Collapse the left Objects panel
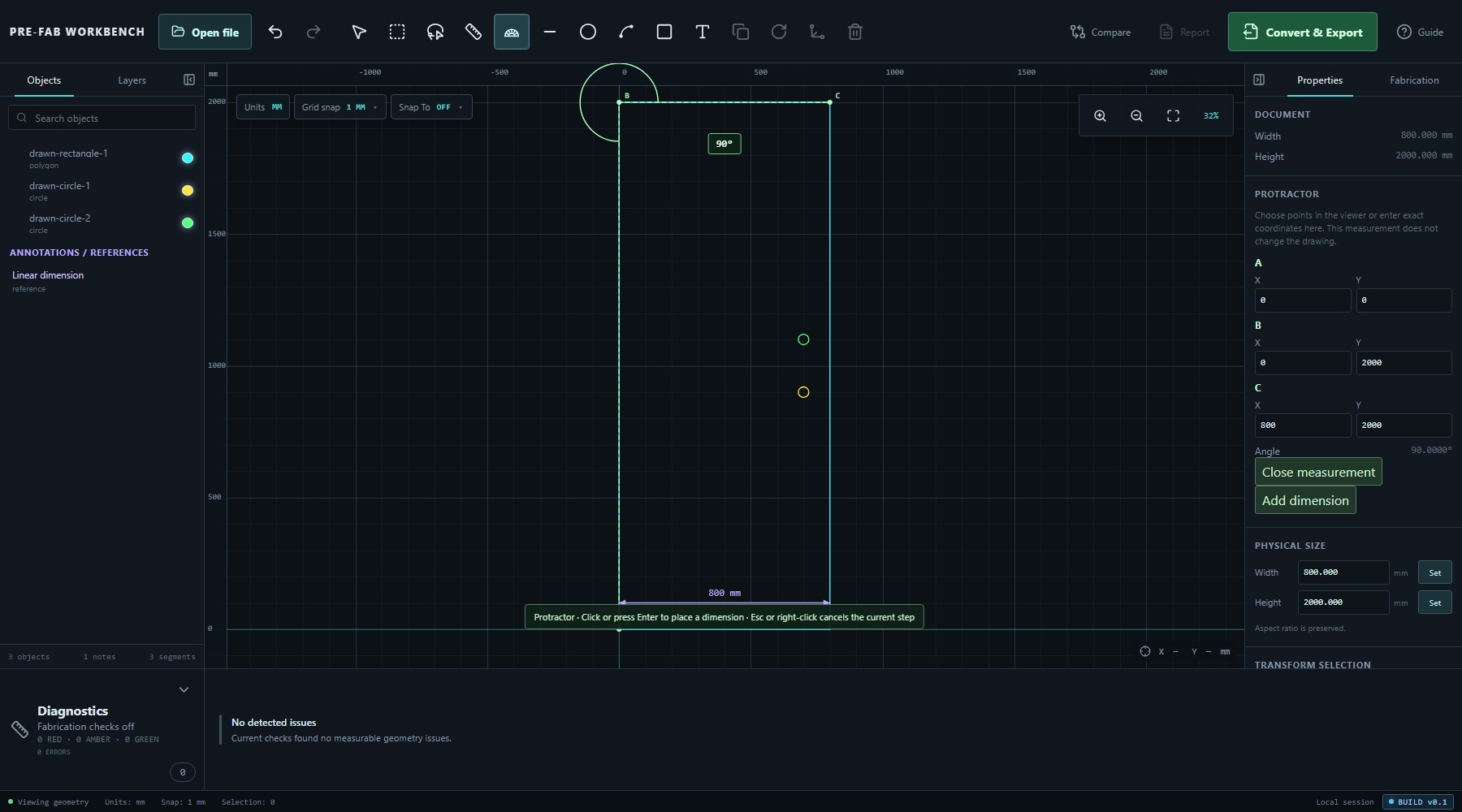Screen dimensions: 1462x812 (x=189, y=80)
